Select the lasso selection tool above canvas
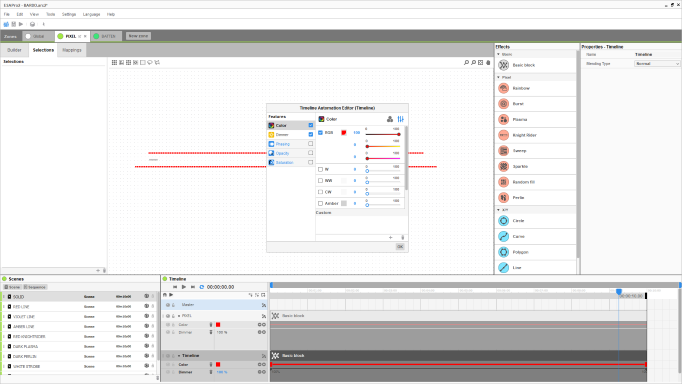Viewport: 682px width, 384px height. tap(150, 63)
